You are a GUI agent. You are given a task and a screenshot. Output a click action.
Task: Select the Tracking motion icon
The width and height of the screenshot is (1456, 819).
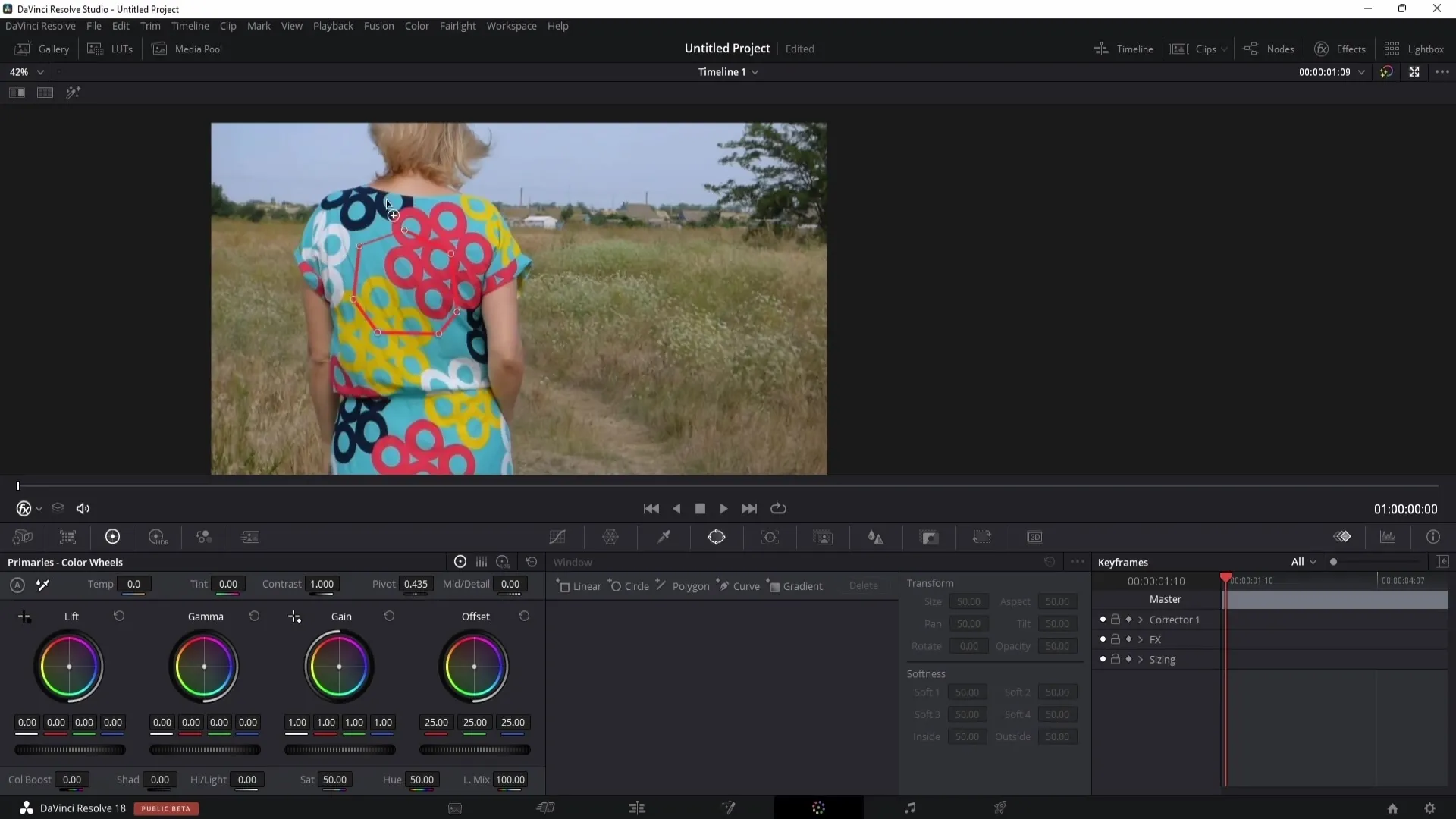770,537
